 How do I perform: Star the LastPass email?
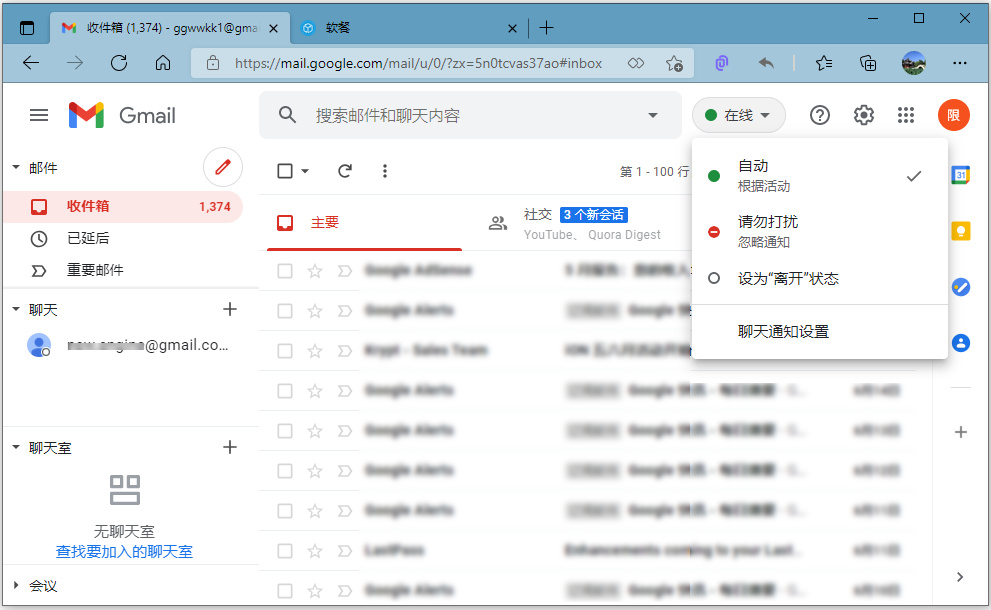click(x=317, y=550)
